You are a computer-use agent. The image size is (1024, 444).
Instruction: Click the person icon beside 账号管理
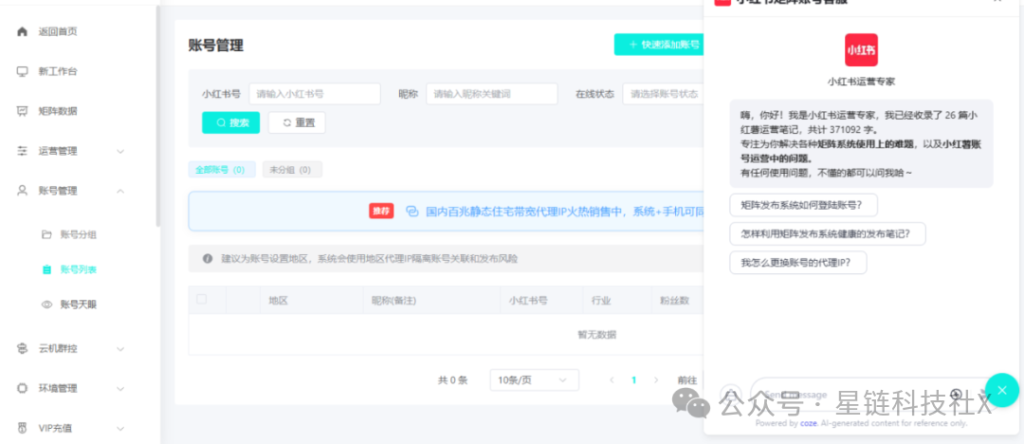pos(22,191)
